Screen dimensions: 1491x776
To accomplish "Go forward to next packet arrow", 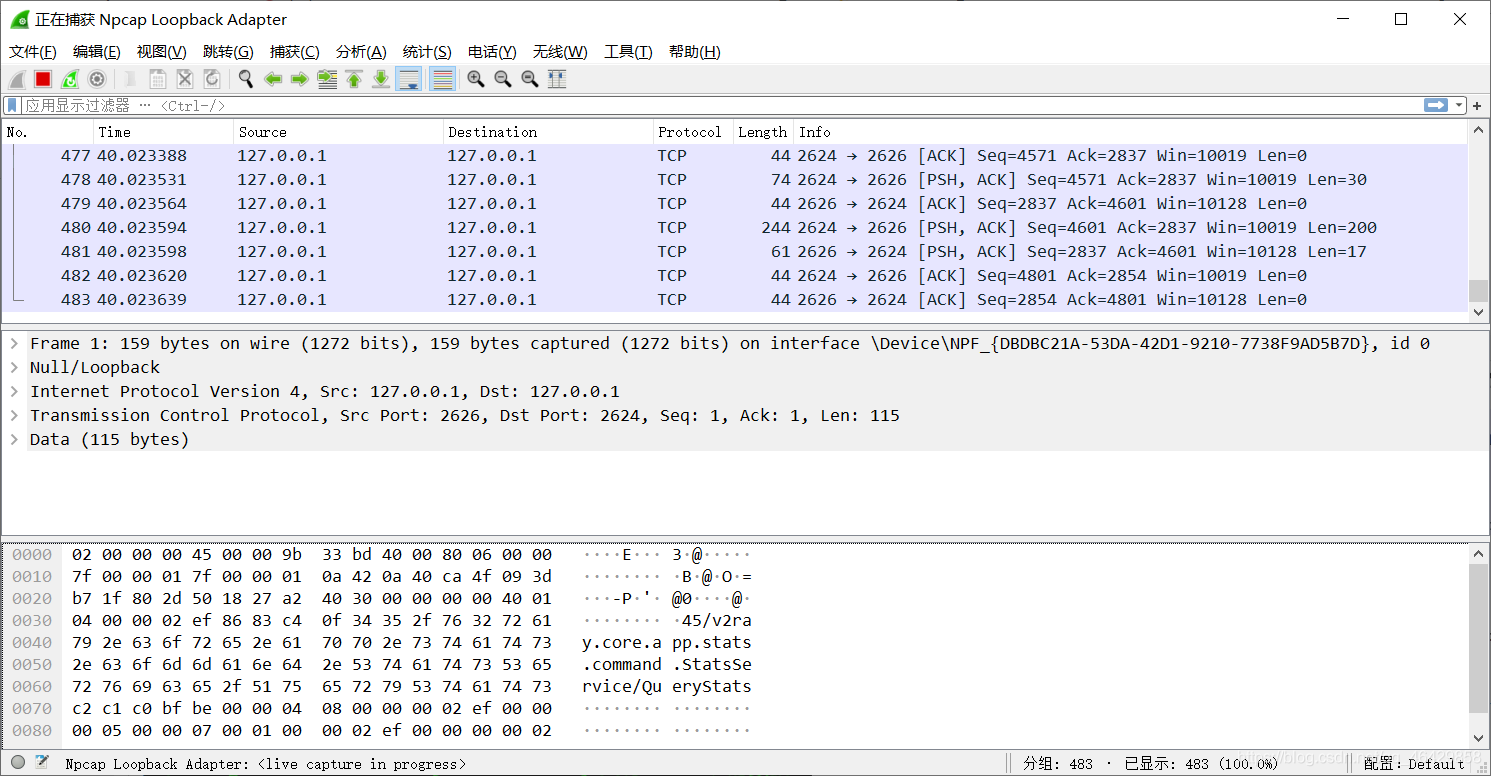I will 299,79.
